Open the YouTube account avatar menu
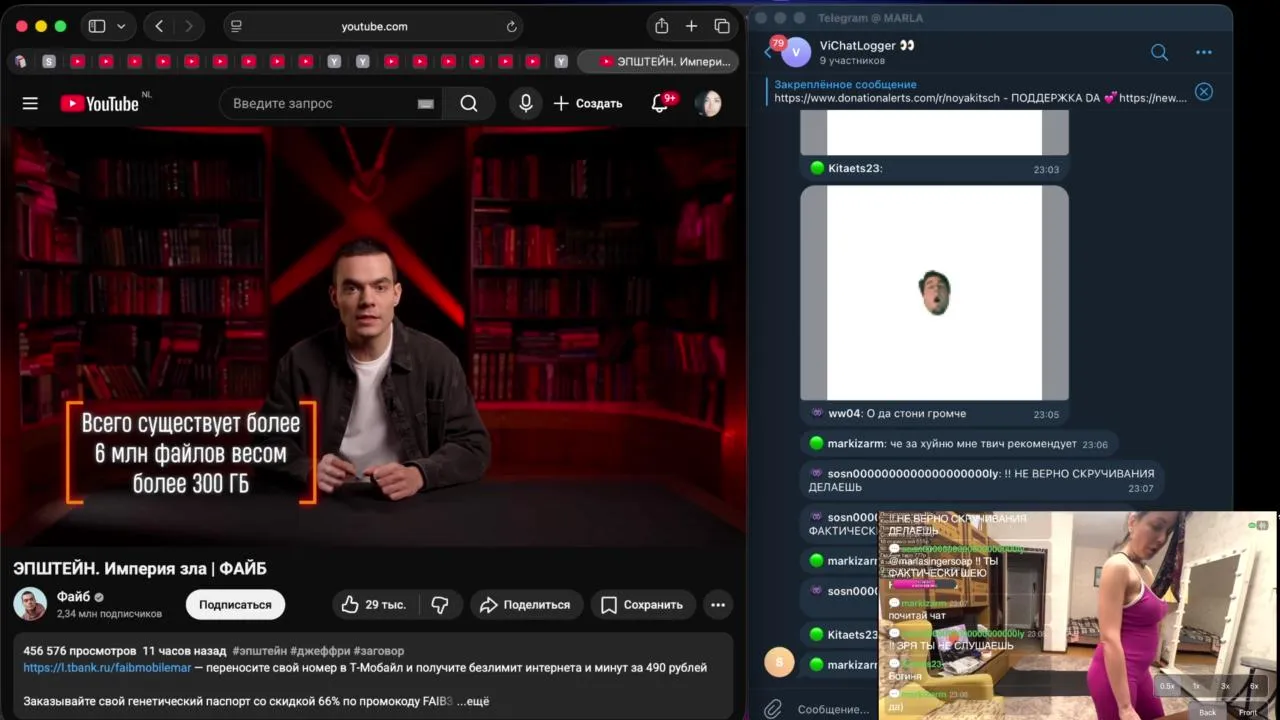 click(x=708, y=103)
